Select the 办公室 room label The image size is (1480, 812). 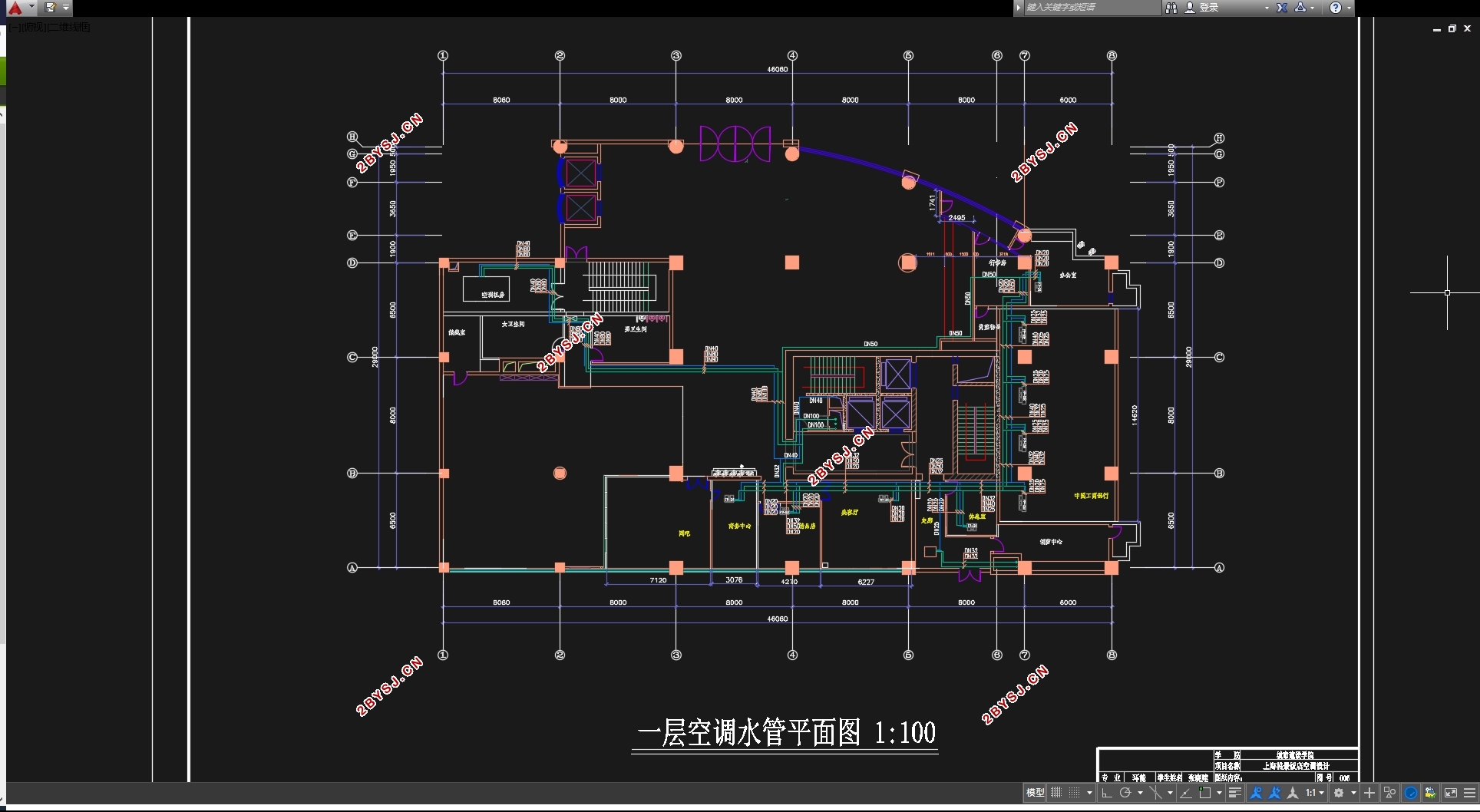pyautogui.click(x=1068, y=275)
